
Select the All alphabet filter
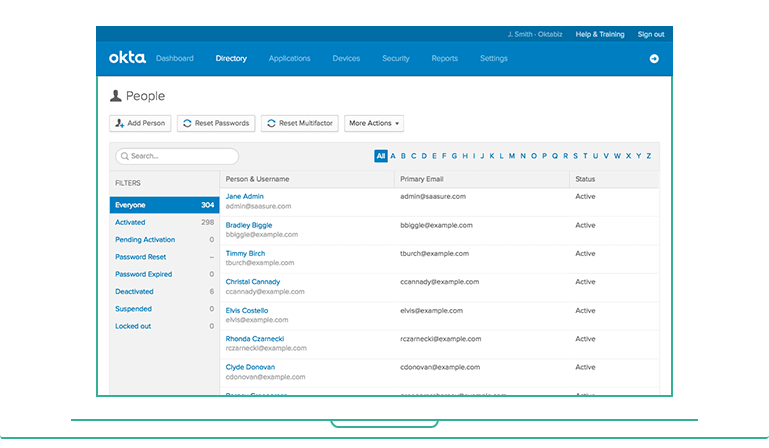point(381,156)
